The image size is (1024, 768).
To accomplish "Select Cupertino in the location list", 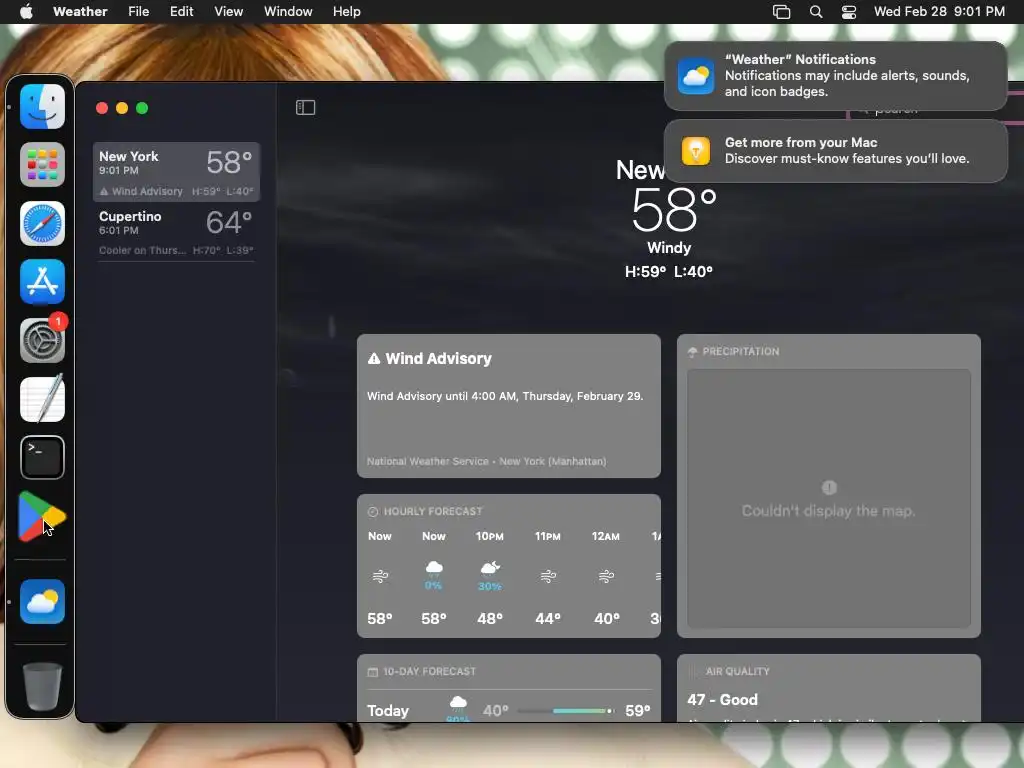I will click(176, 232).
